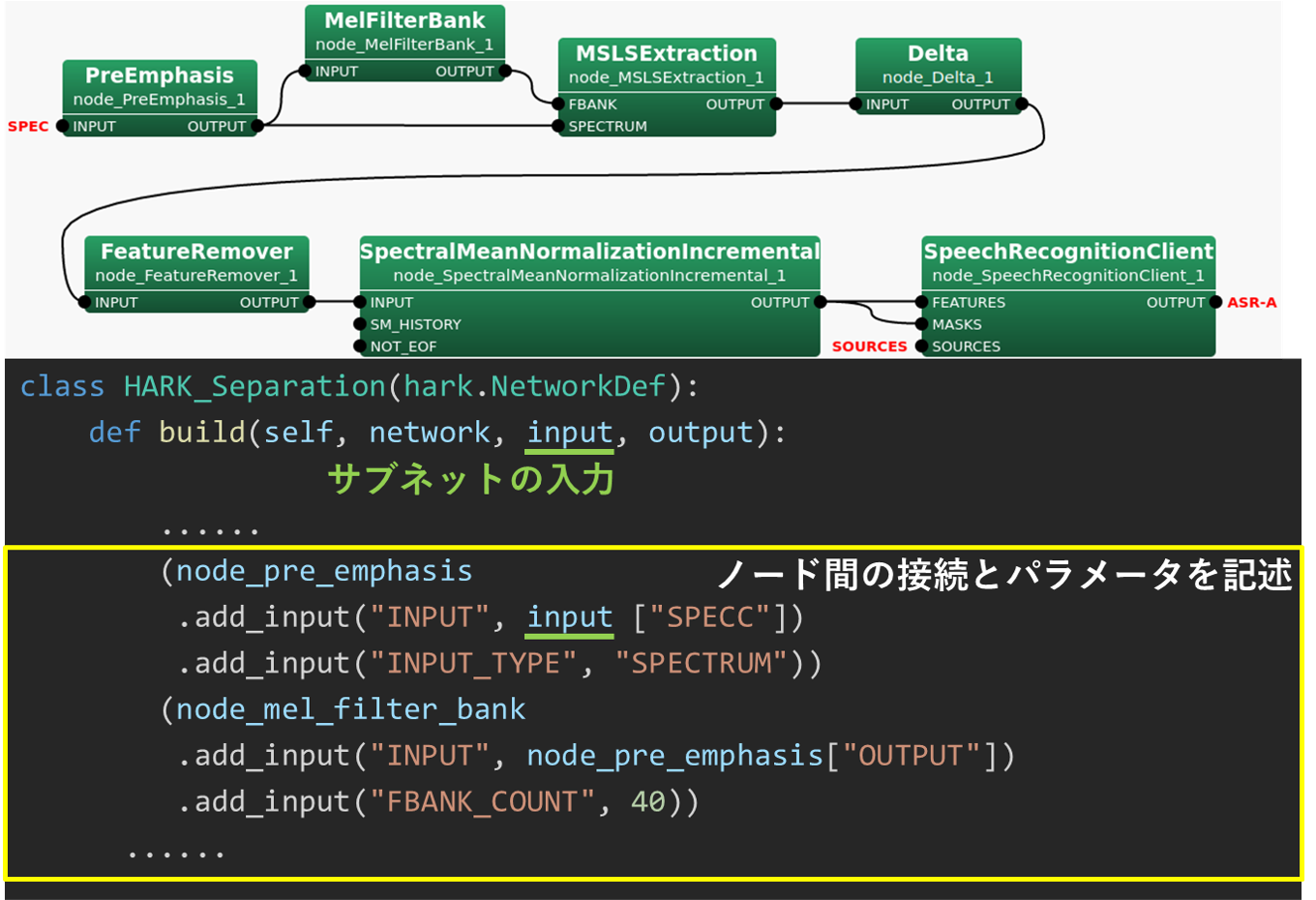Select the SPECTRUM port on MSLSExtraction
The height and width of the screenshot is (900, 1316).
tap(558, 127)
